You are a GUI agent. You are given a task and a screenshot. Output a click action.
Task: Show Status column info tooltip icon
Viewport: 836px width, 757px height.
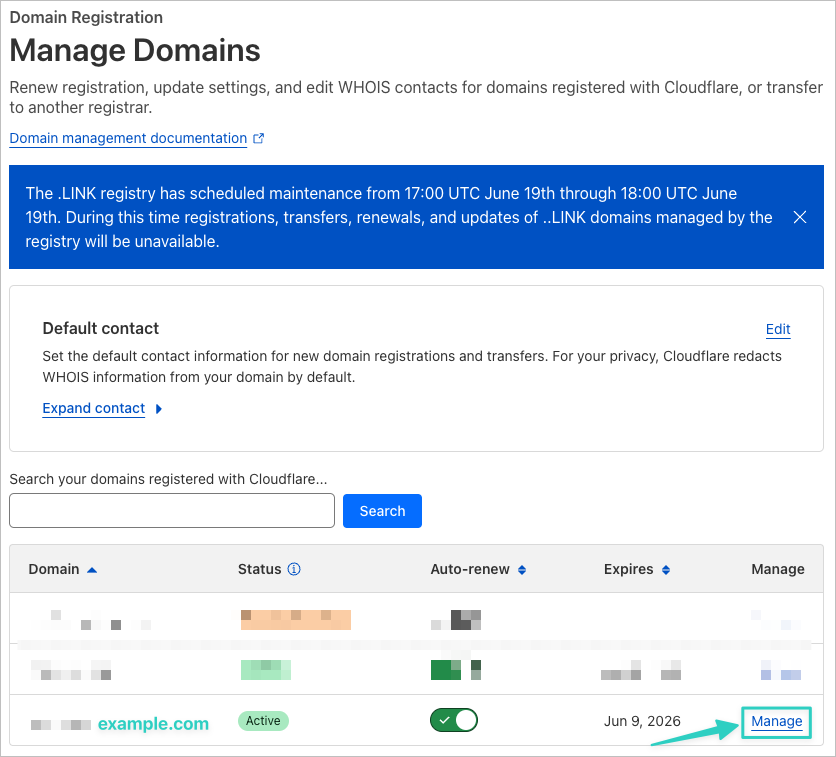click(x=294, y=569)
